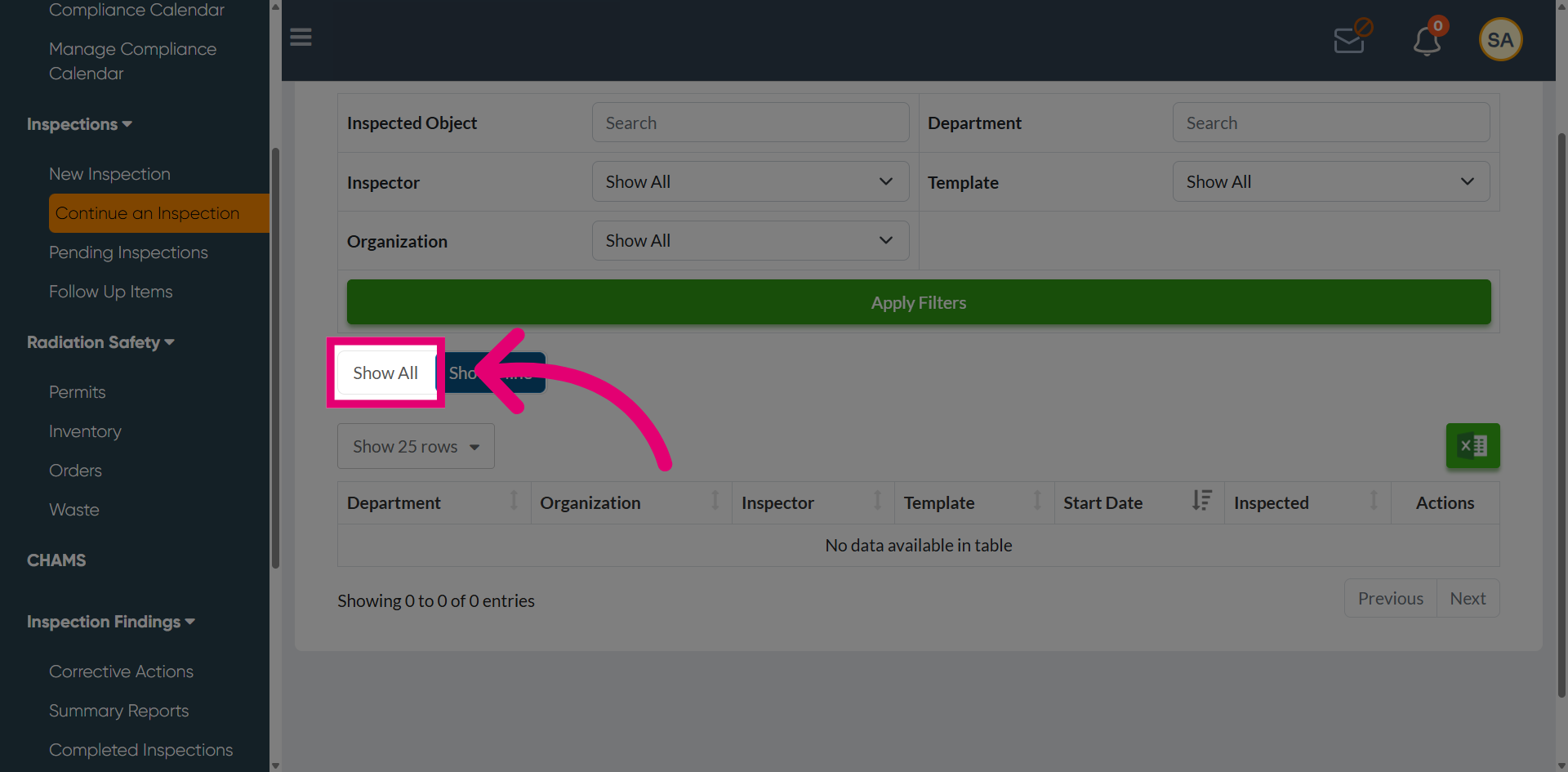Image resolution: width=1568 pixels, height=772 pixels.
Task: Focus the Inspected Object search field
Action: tap(751, 123)
